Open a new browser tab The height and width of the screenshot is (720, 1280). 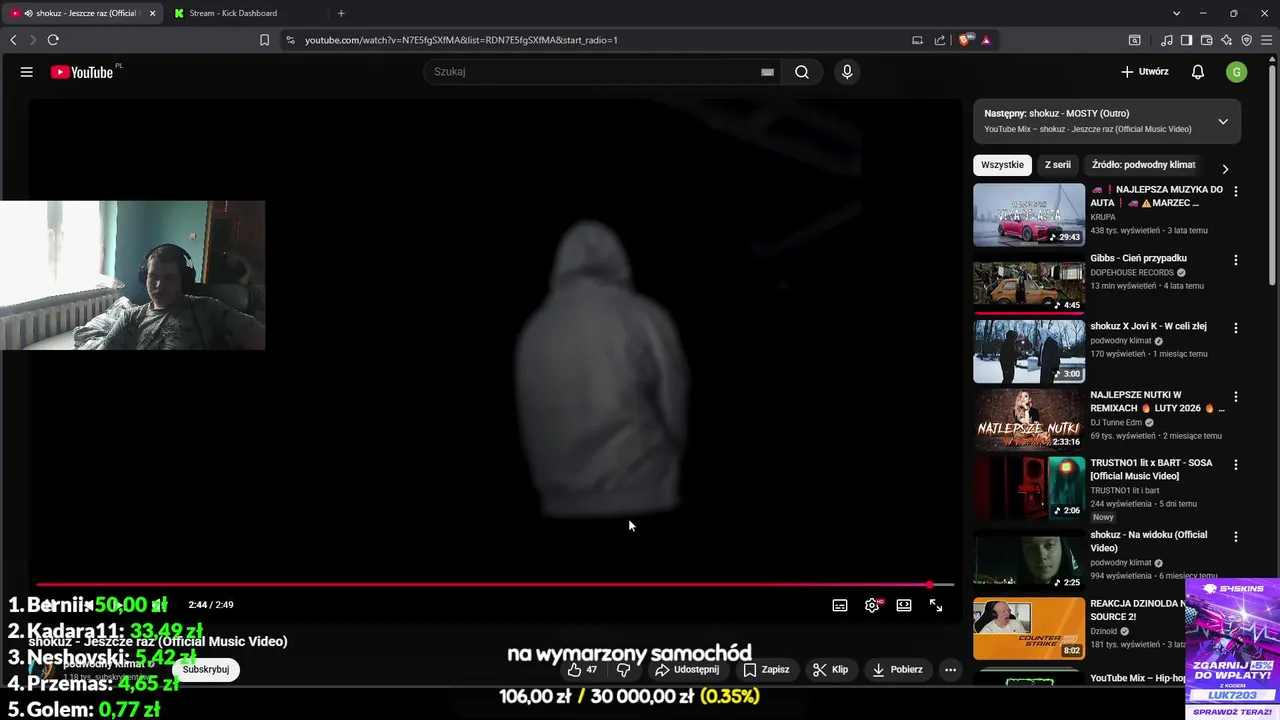pos(341,13)
